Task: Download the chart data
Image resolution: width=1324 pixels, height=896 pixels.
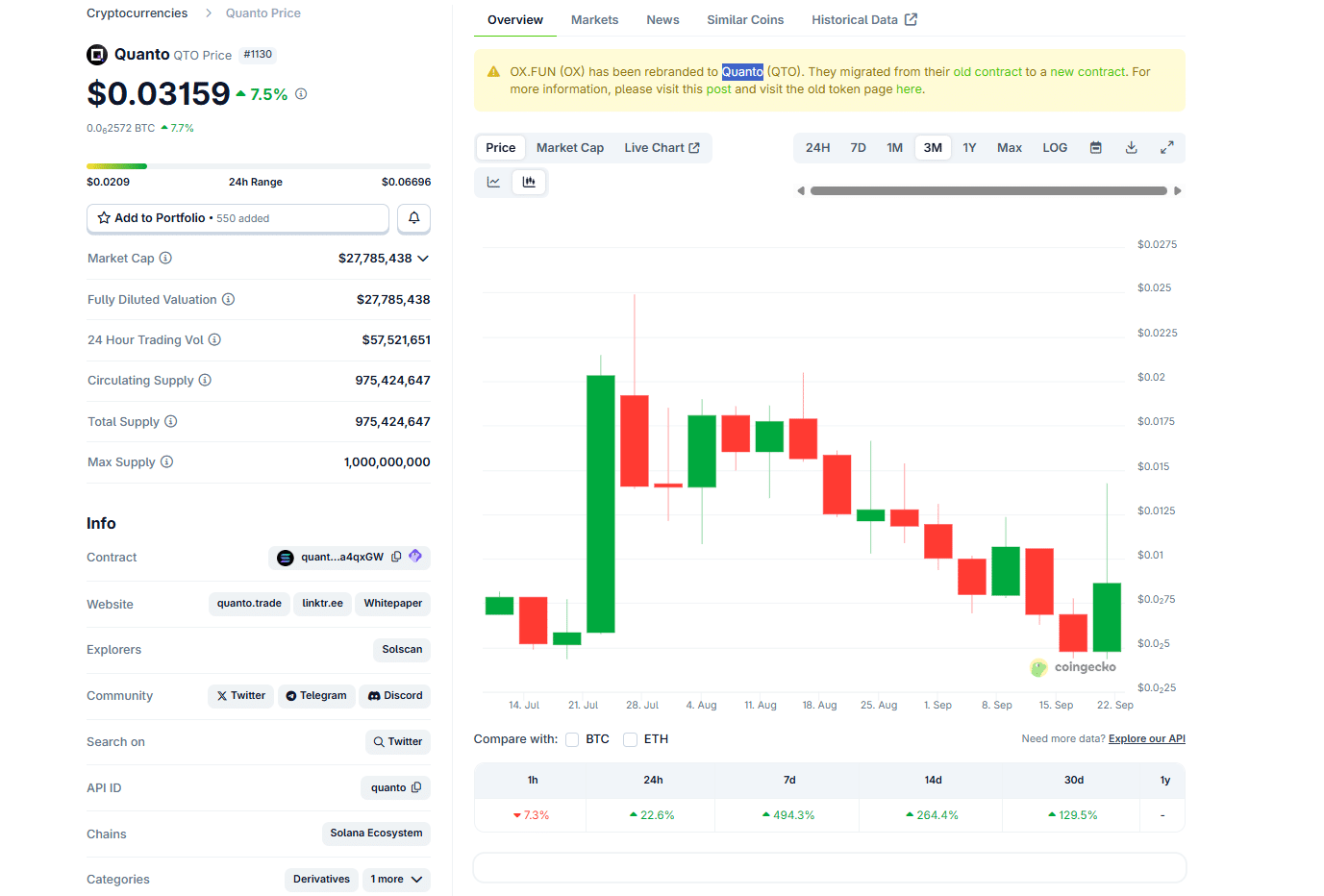Action: (1131, 147)
